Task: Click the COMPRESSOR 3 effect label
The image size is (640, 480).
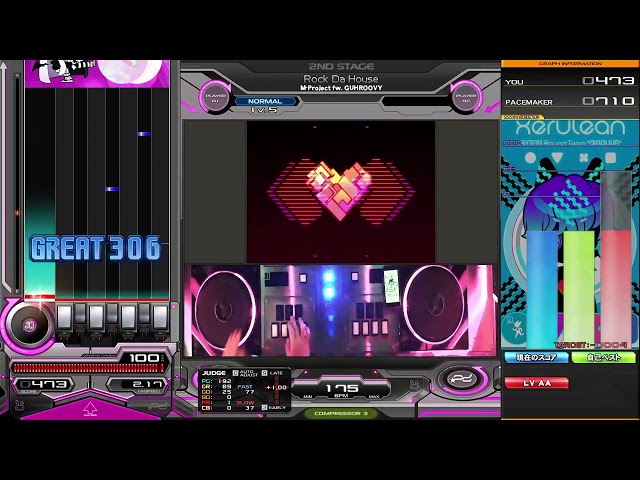Action: point(341,413)
